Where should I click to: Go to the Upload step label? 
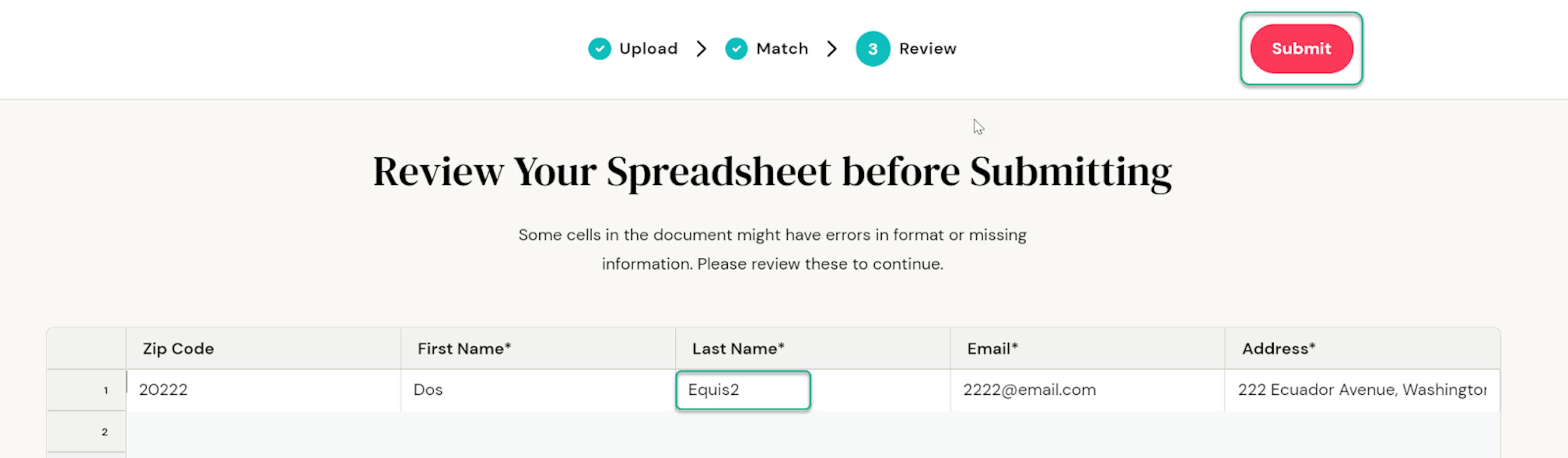click(648, 49)
